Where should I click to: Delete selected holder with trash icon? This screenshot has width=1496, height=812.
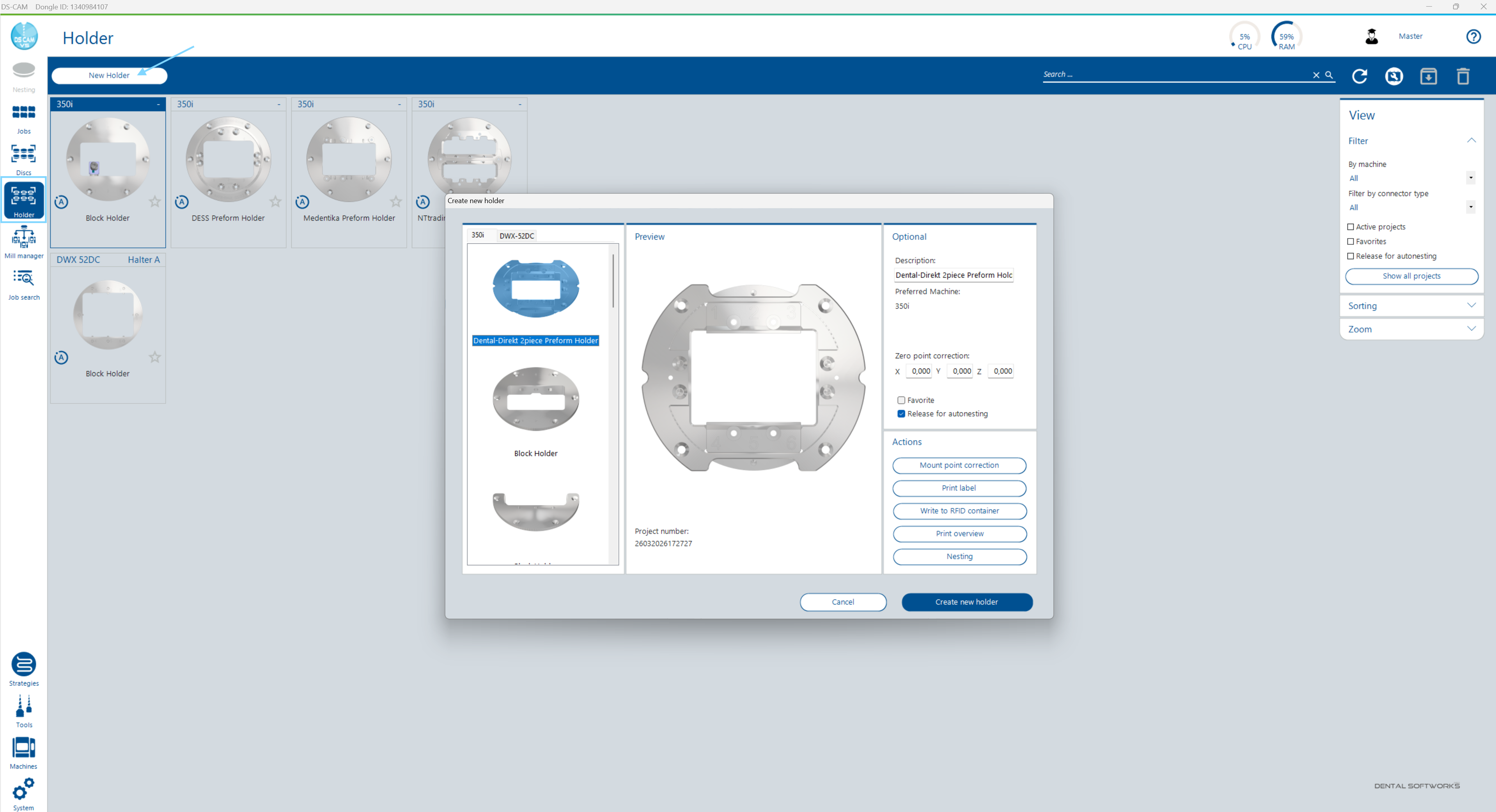coord(1463,76)
